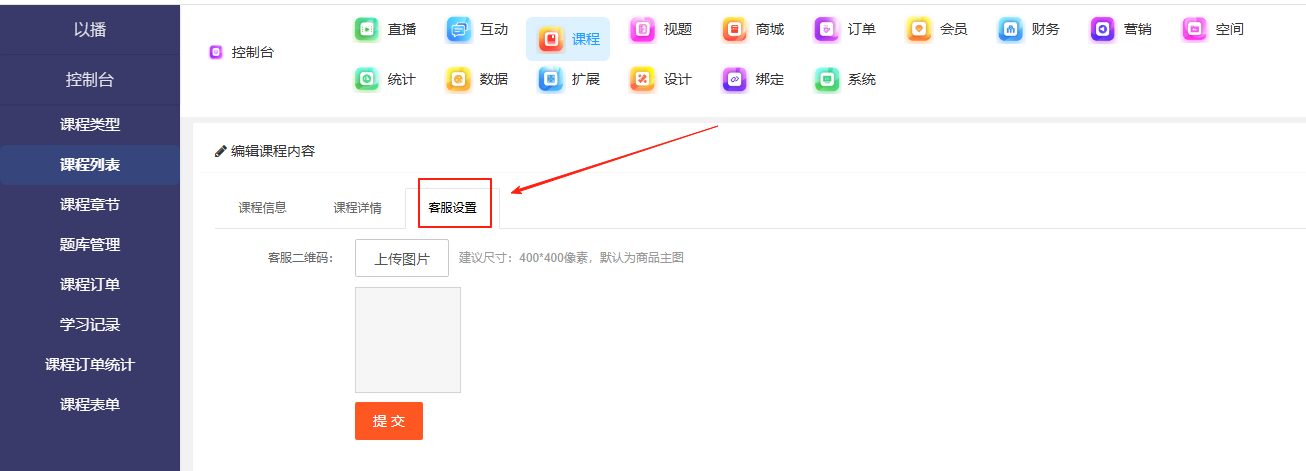Open the 营销 marketing icon

(1103, 30)
